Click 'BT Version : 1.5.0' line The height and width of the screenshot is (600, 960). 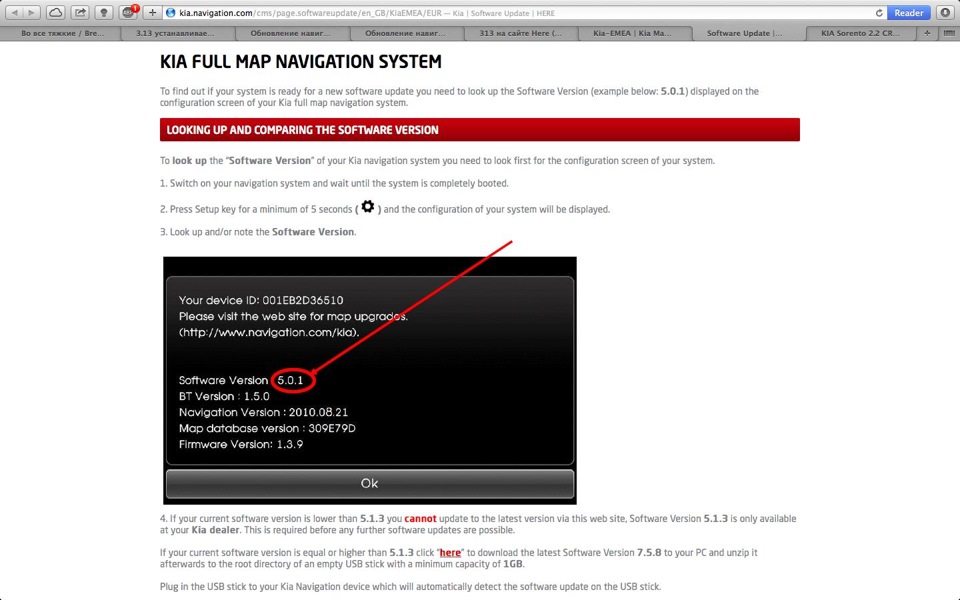tap(224, 396)
